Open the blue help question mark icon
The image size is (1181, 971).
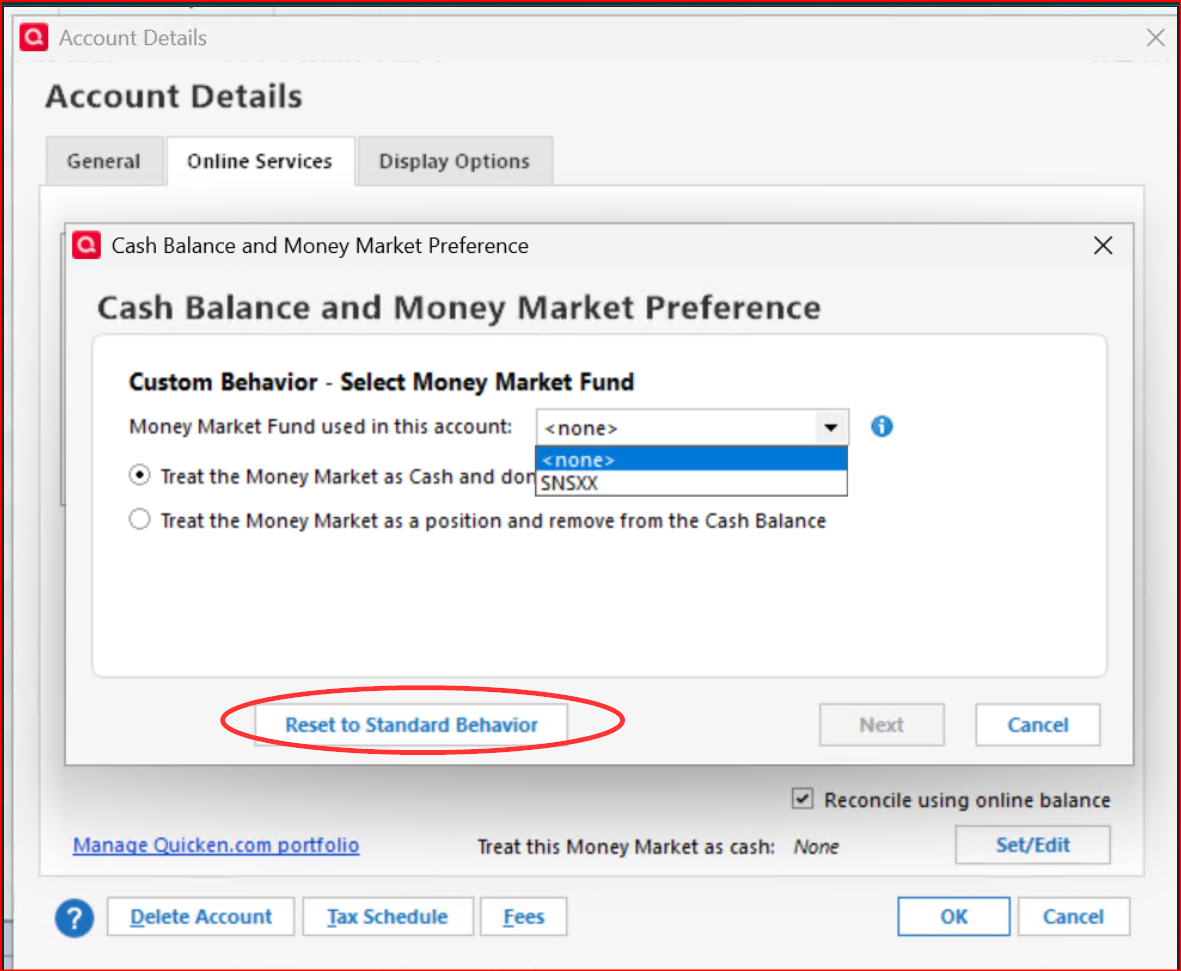point(74,918)
